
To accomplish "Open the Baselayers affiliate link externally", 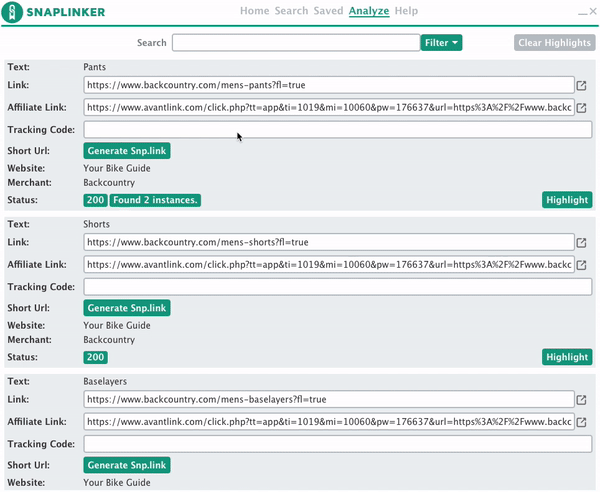I will (x=581, y=422).
